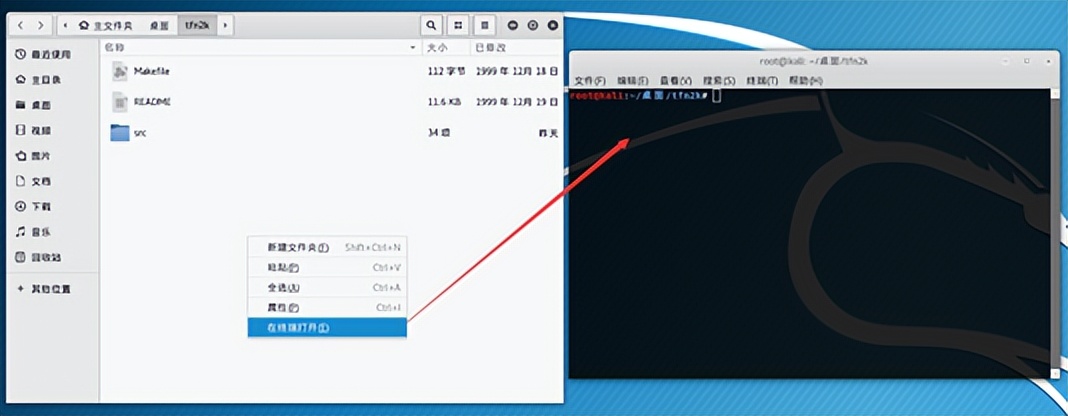Sort by the 大小 column header
This screenshot has height=416, width=1068.
(436, 48)
